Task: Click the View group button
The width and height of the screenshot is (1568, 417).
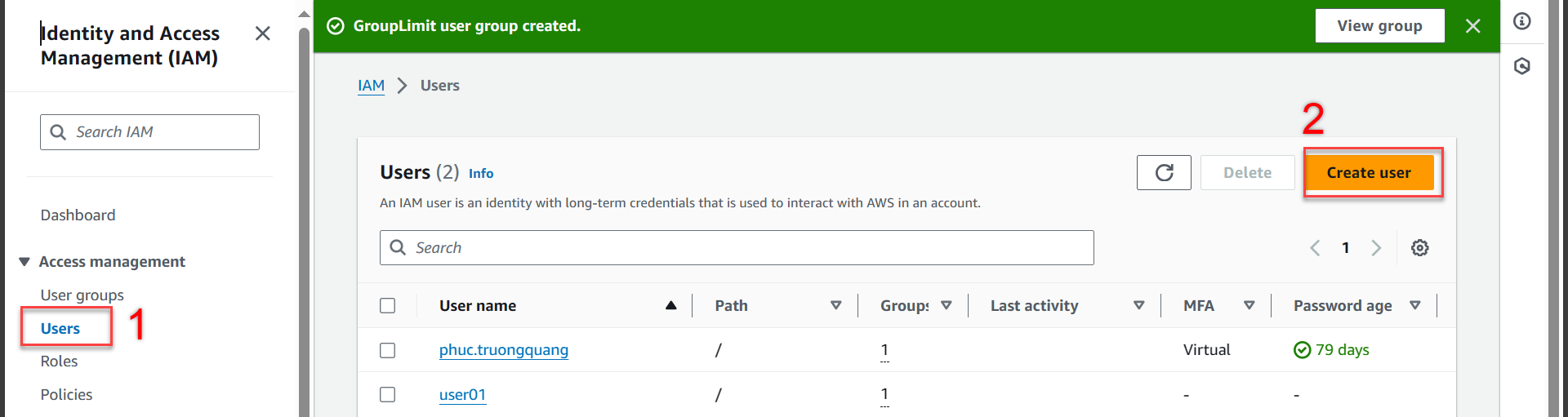Action: [x=1379, y=26]
